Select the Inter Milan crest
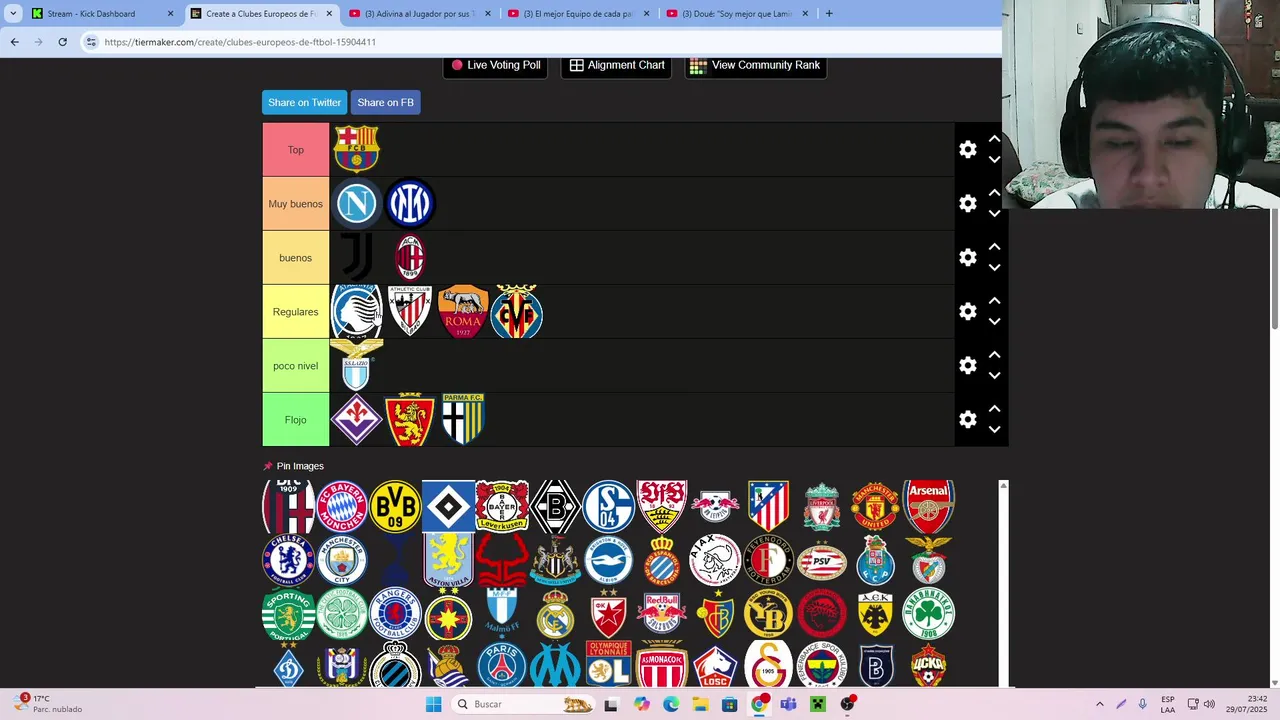Image resolution: width=1280 pixels, height=720 pixels. pyautogui.click(x=410, y=203)
